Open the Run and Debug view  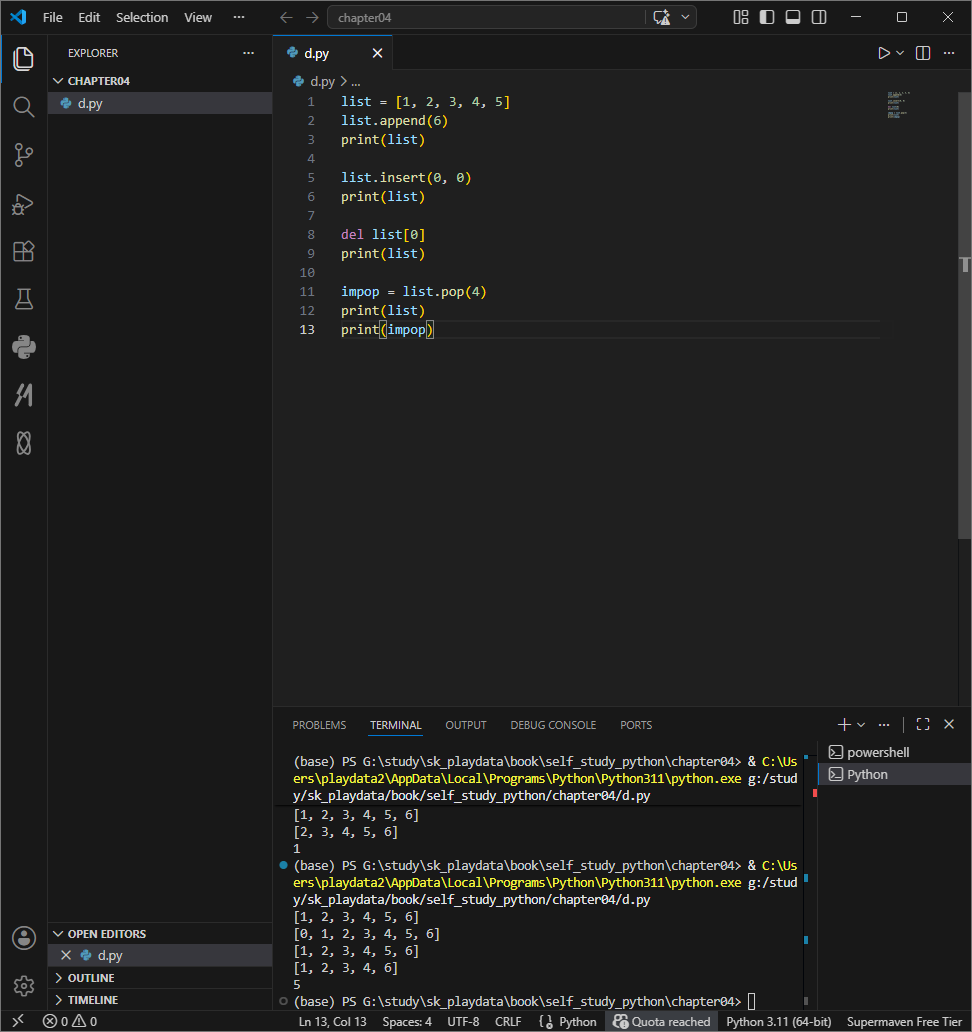[x=24, y=204]
